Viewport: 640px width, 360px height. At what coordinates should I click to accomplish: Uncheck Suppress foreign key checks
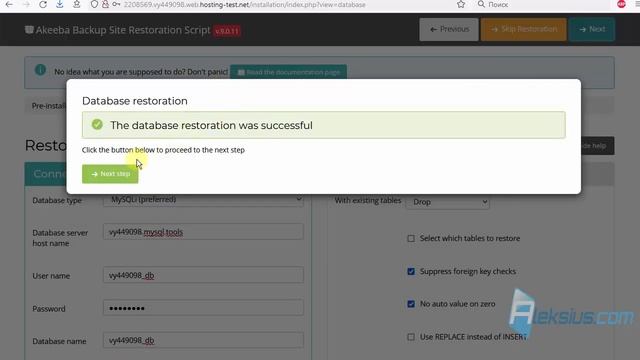411,271
